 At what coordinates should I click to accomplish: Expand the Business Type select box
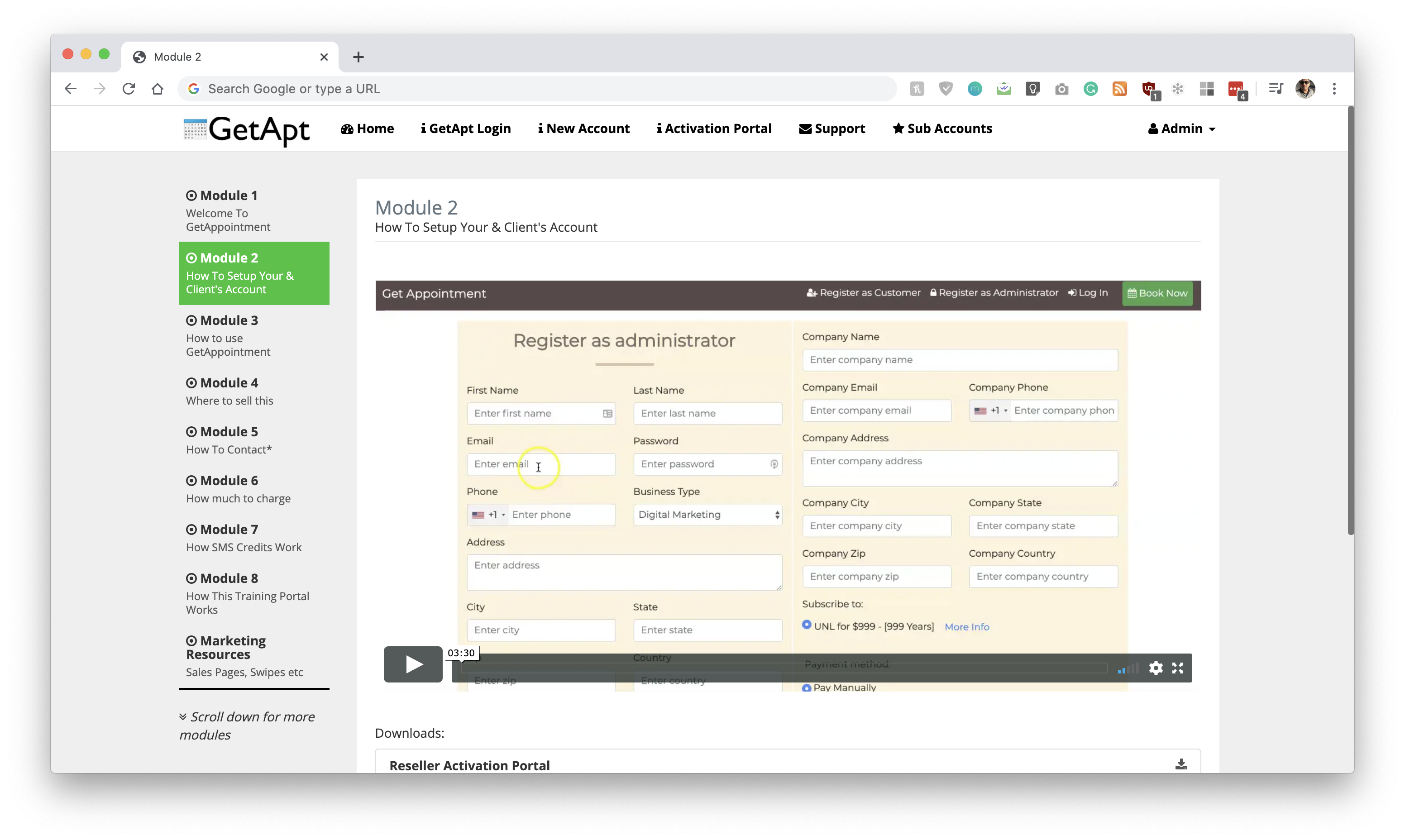point(707,515)
